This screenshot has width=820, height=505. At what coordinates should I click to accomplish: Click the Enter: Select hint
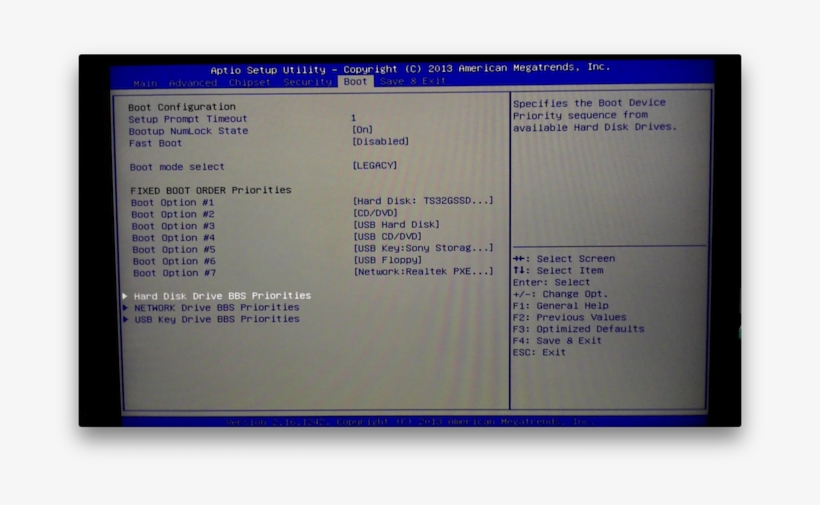point(552,282)
